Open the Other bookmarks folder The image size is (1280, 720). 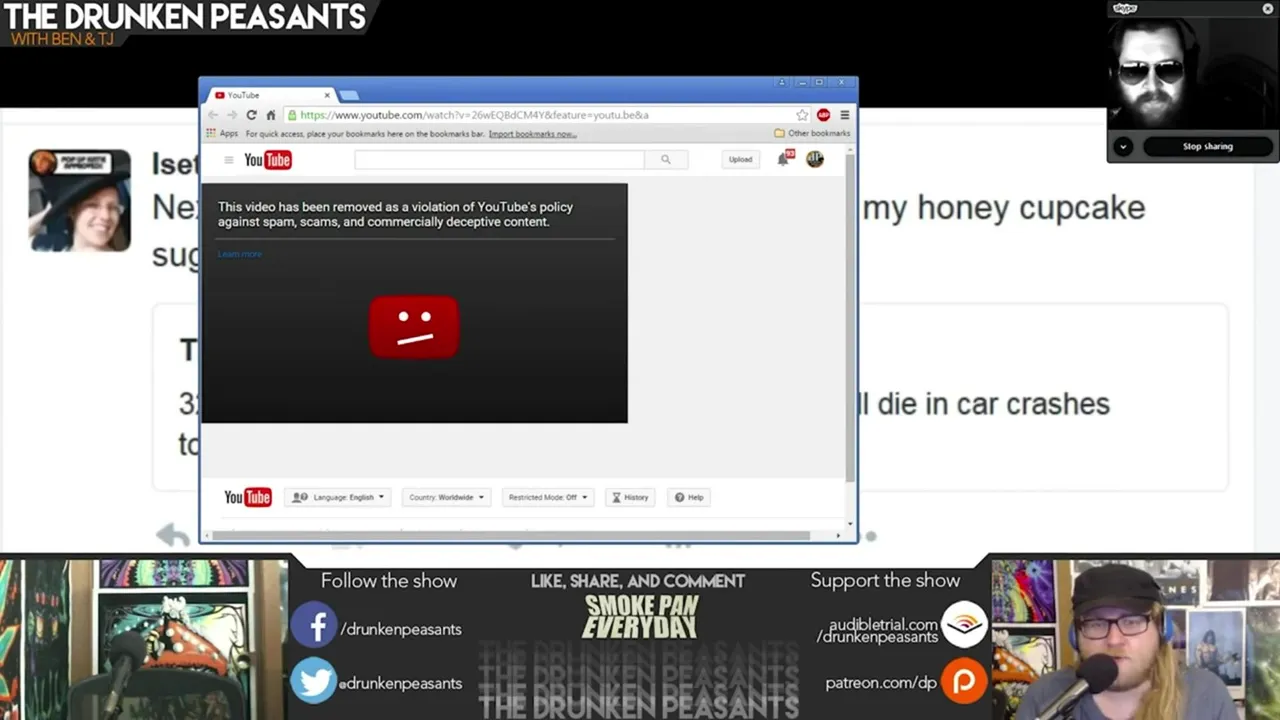point(812,133)
